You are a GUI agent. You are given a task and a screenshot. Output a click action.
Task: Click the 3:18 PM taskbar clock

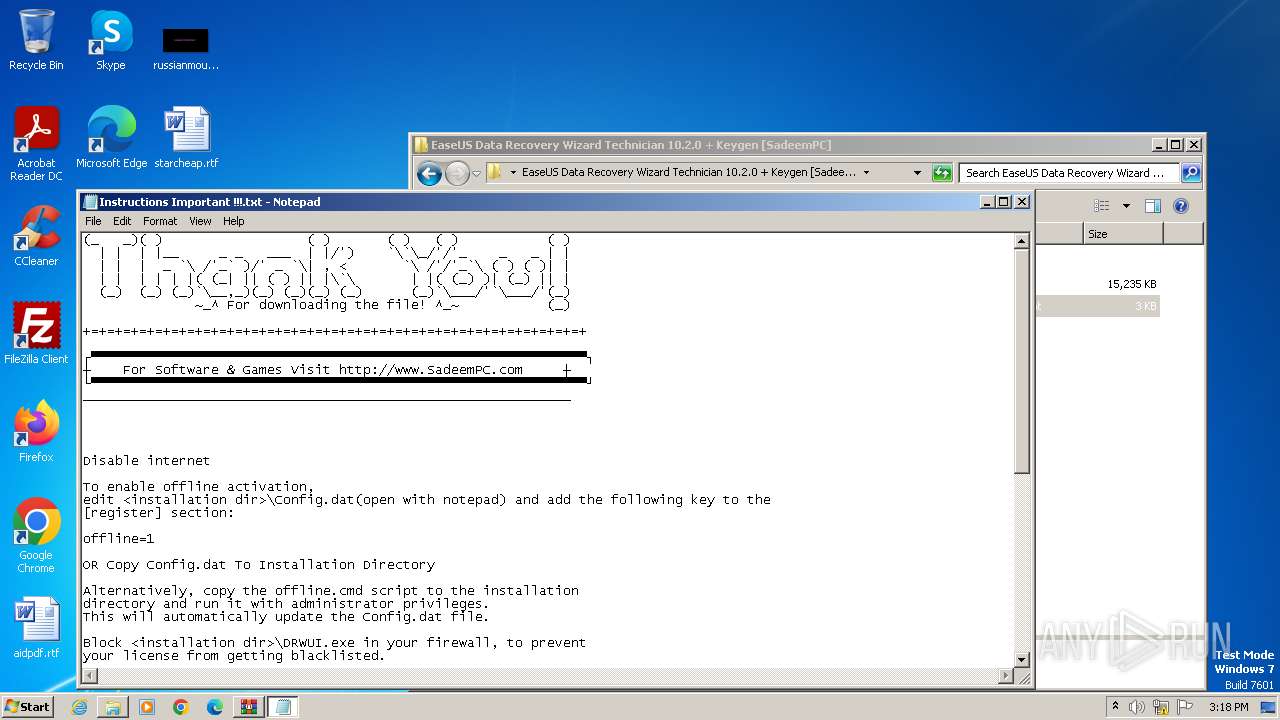pyautogui.click(x=1228, y=707)
